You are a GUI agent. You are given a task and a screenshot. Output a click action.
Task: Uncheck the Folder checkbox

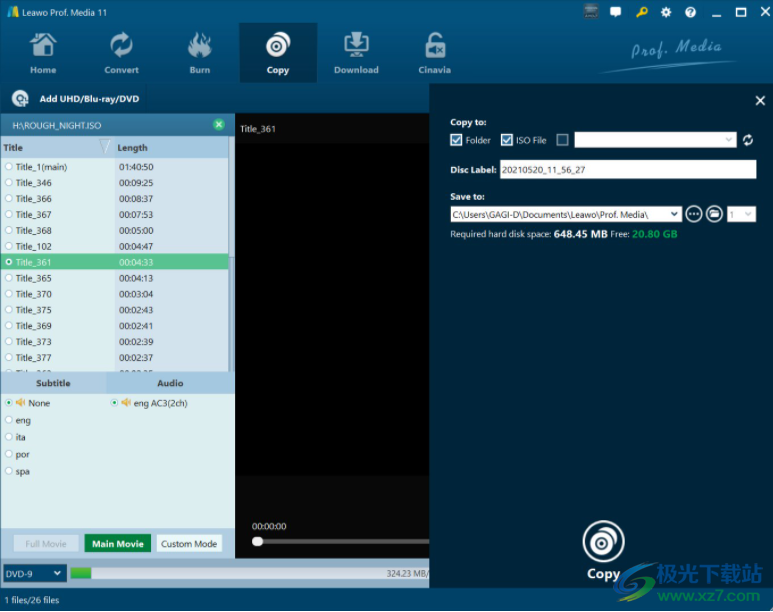[456, 140]
